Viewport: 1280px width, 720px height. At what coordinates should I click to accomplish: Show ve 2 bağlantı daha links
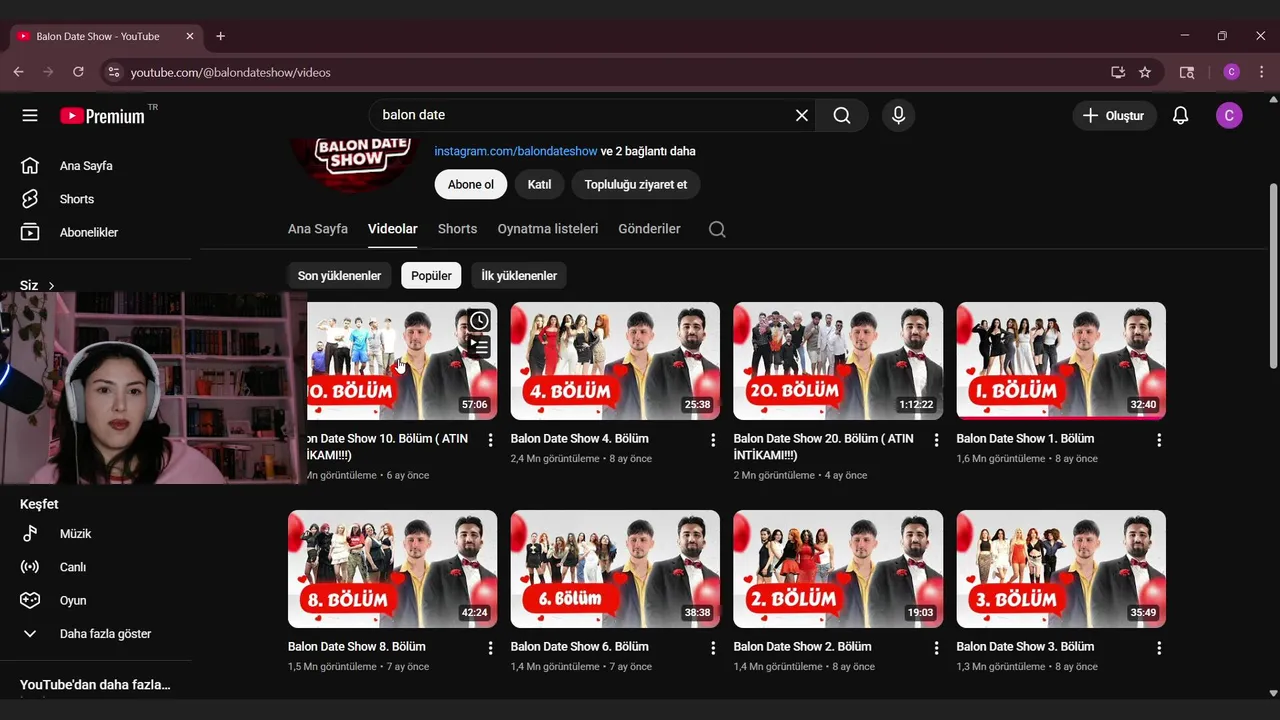point(648,152)
